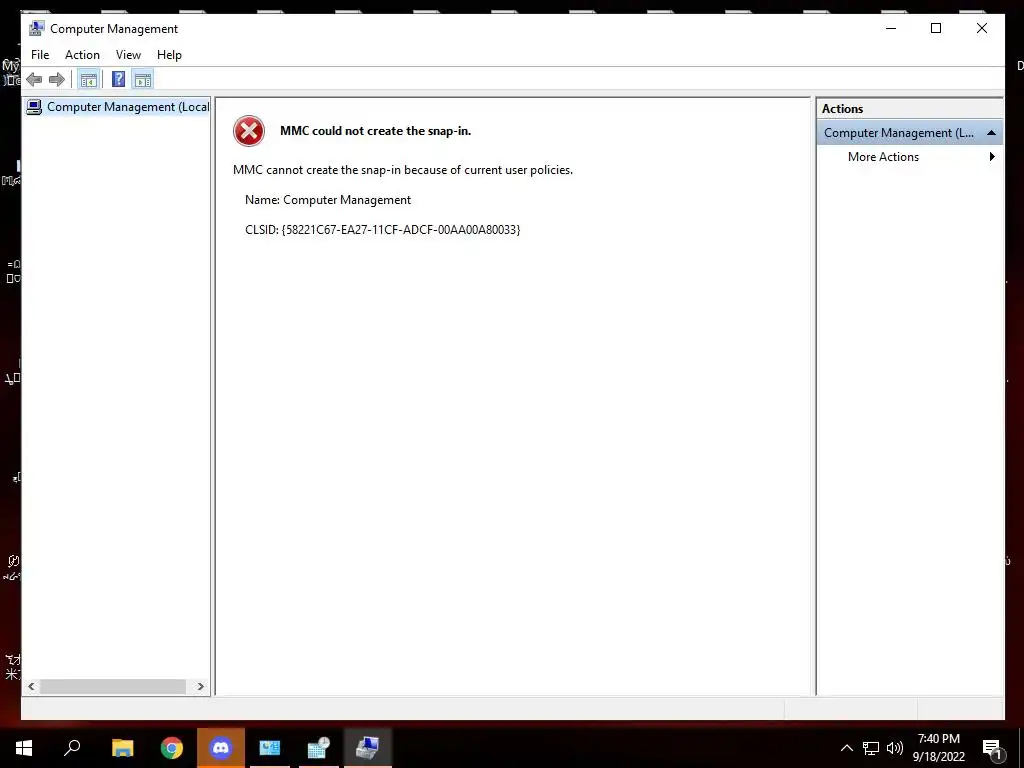Screen dimensions: 1024x768
Task: Toggle Show/Hide Action Pane icon
Action: coord(142,80)
